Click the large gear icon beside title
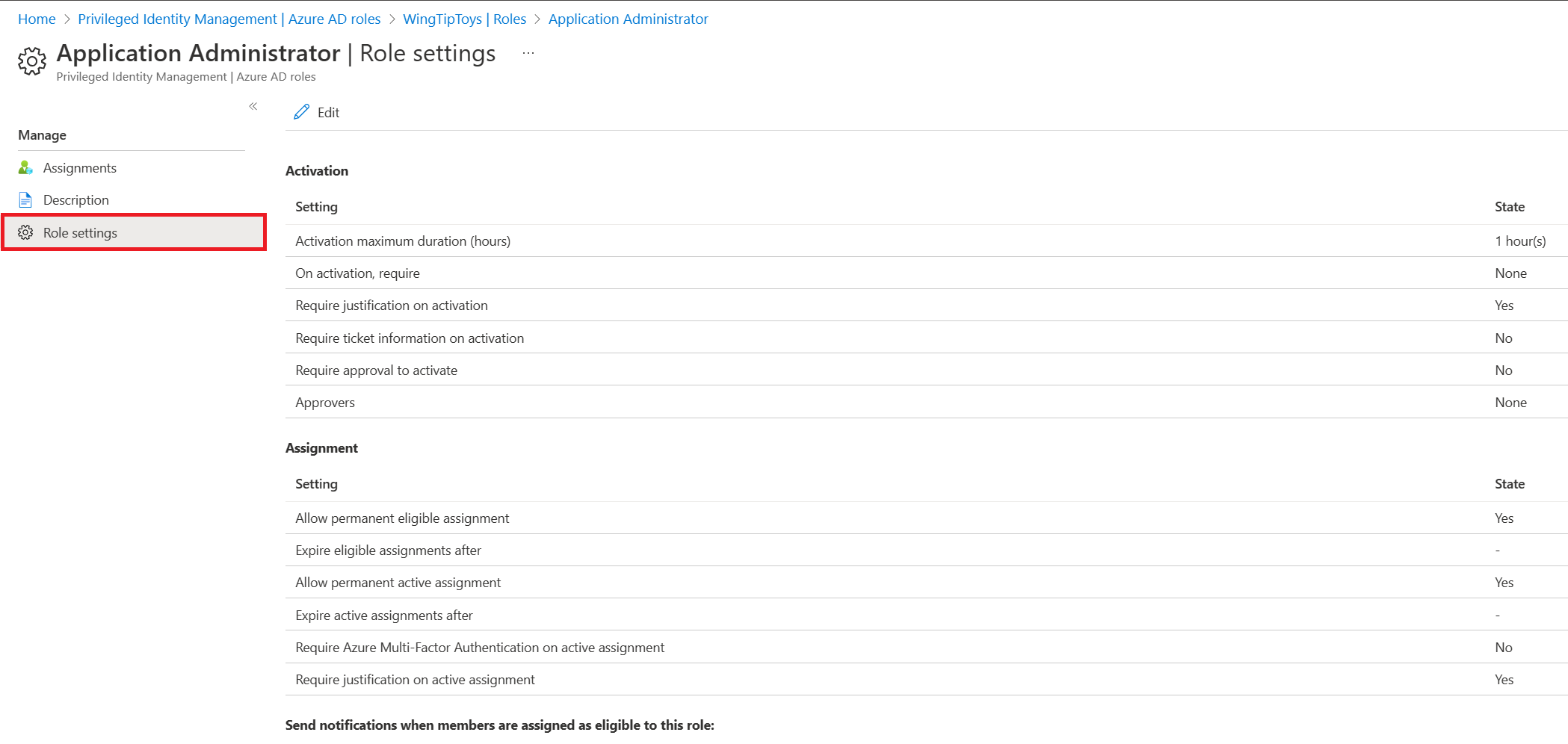The height and width of the screenshot is (744, 1568). click(32, 61)
